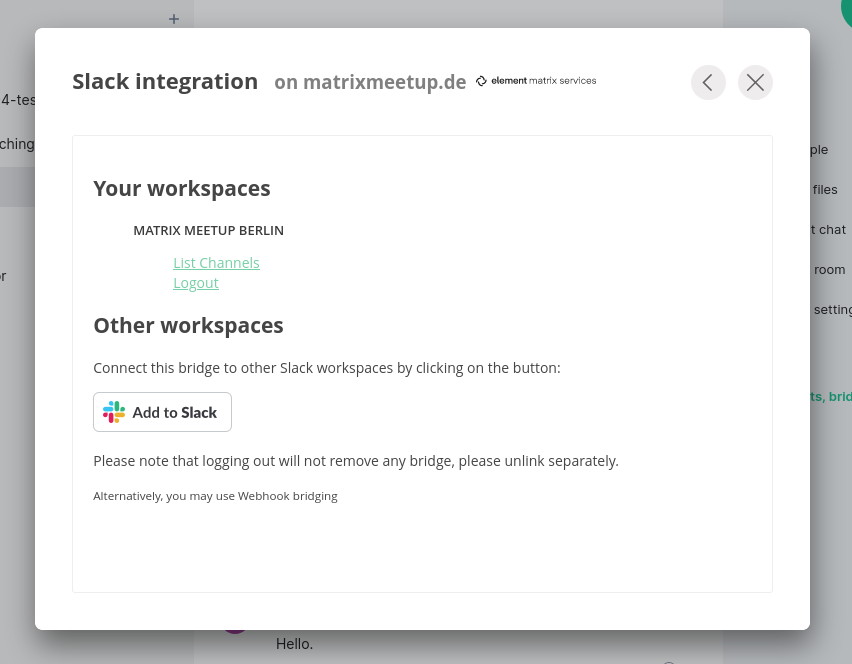Click the green badge in the top-right corner
The image size is (852, 664).
tap(846, 12)
